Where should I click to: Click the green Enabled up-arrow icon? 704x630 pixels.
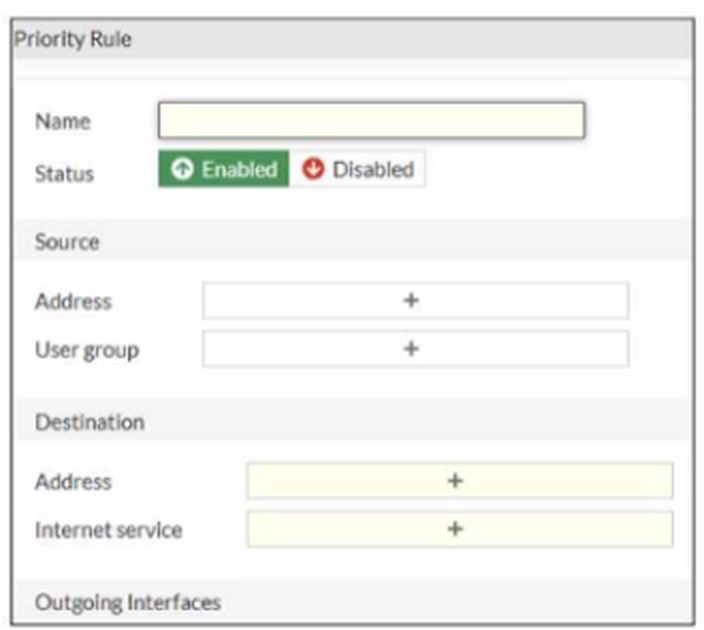(182, 169)
